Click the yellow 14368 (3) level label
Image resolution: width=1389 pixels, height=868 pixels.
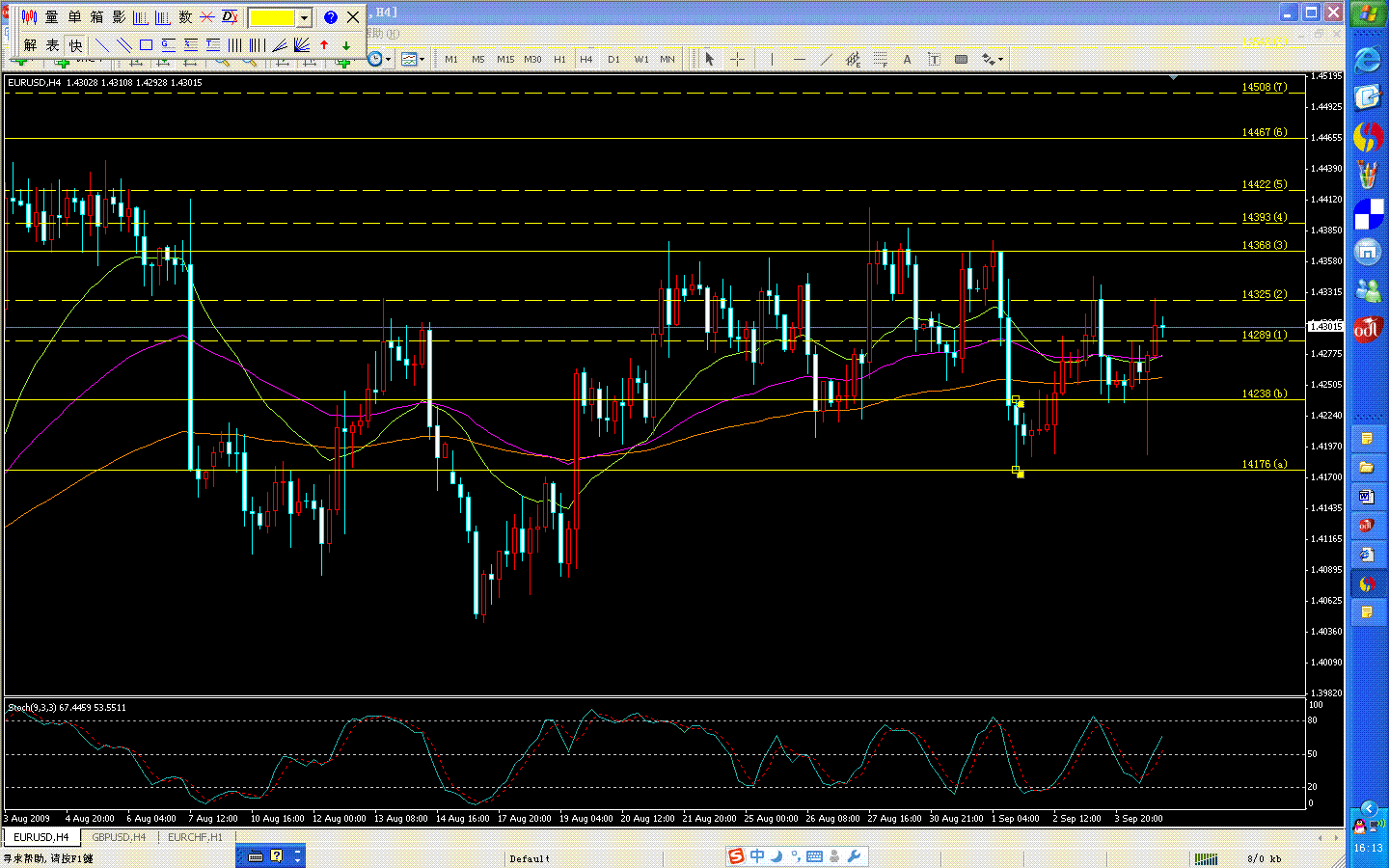click(1264, 245)
